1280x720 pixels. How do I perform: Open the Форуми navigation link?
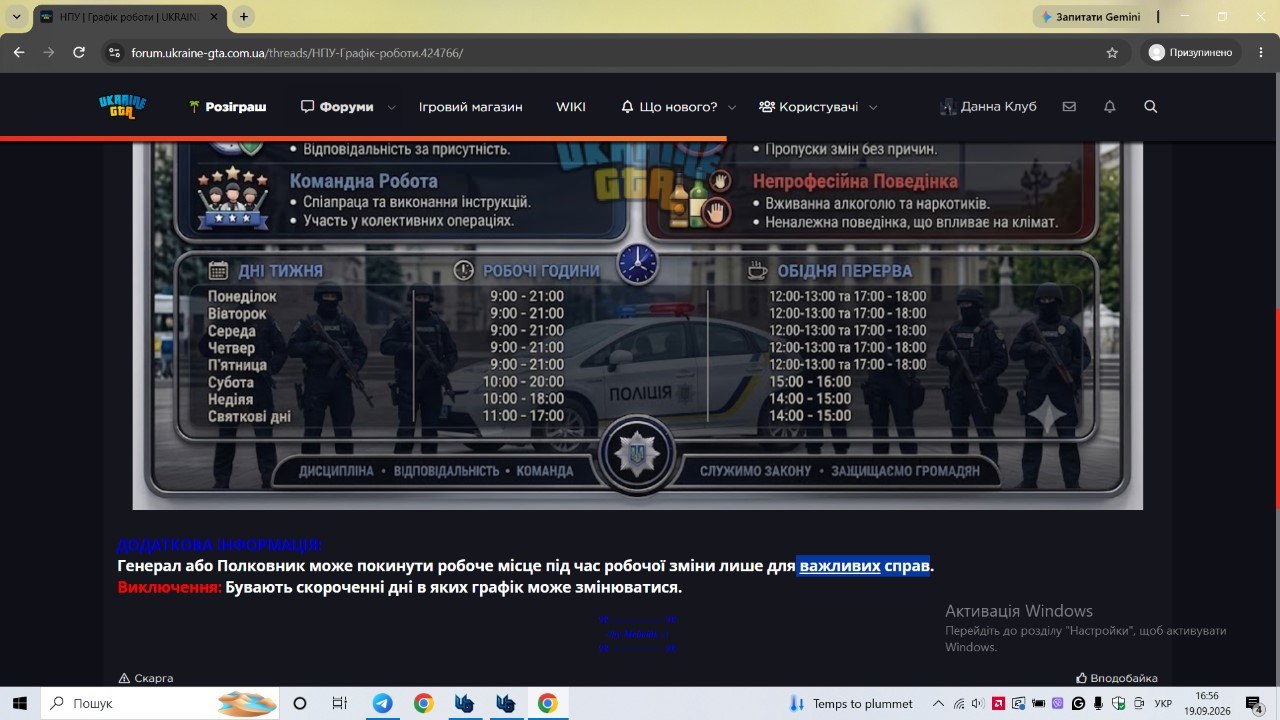tap(337, 107)
